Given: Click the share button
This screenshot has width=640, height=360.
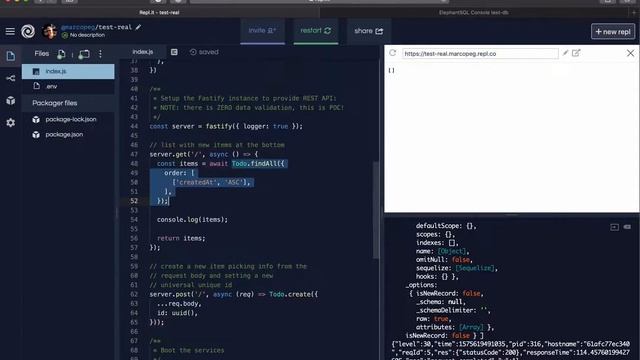Looking at the screenshot, I should 369,31.
